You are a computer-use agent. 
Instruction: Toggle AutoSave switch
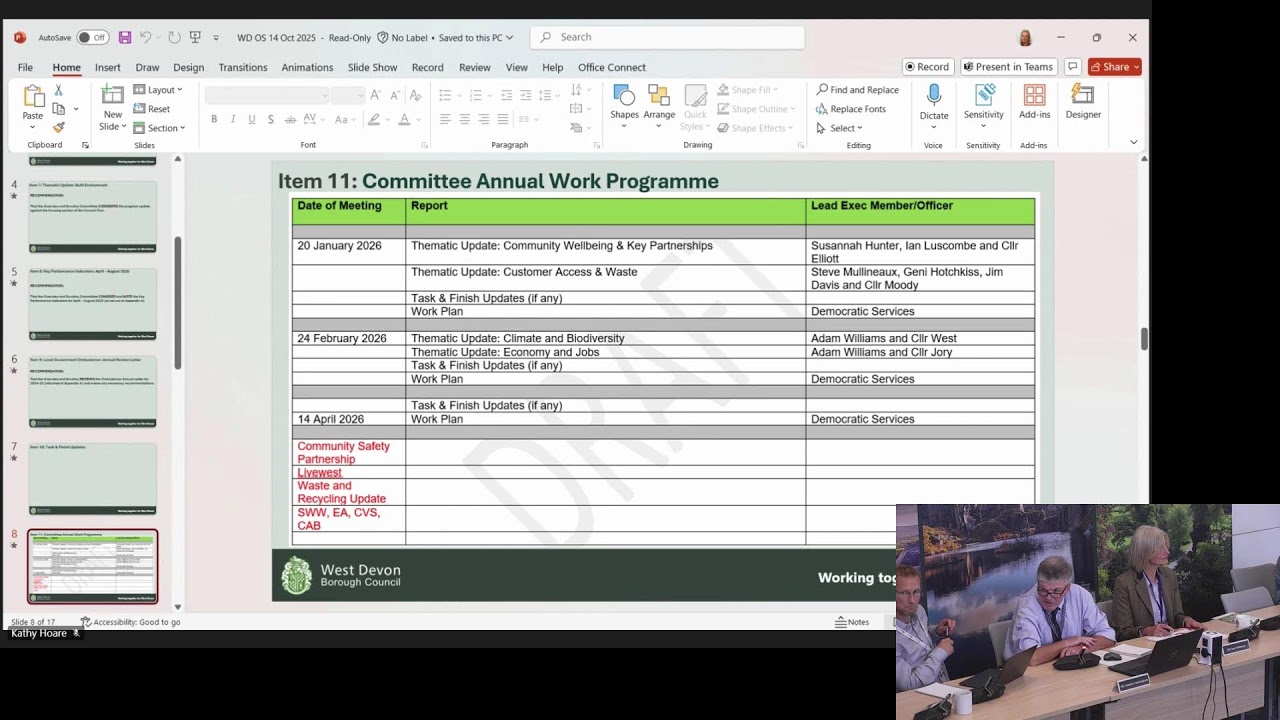[x=93, y=37]
